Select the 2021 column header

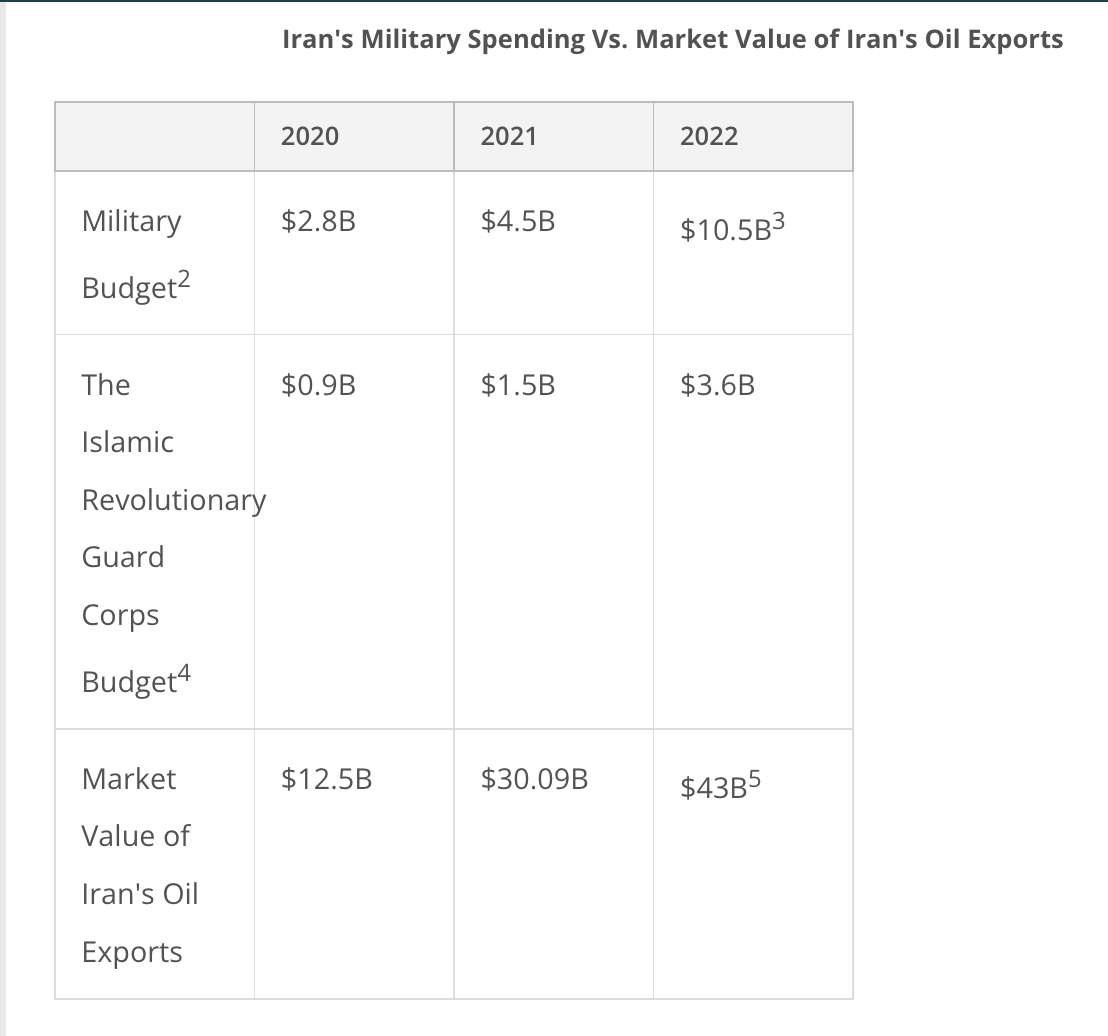(553, 136)
